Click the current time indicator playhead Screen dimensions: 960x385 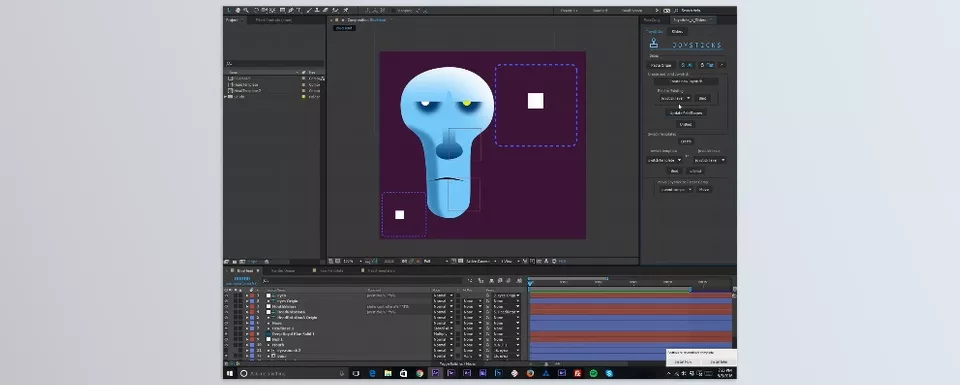(x=530, y=283)
